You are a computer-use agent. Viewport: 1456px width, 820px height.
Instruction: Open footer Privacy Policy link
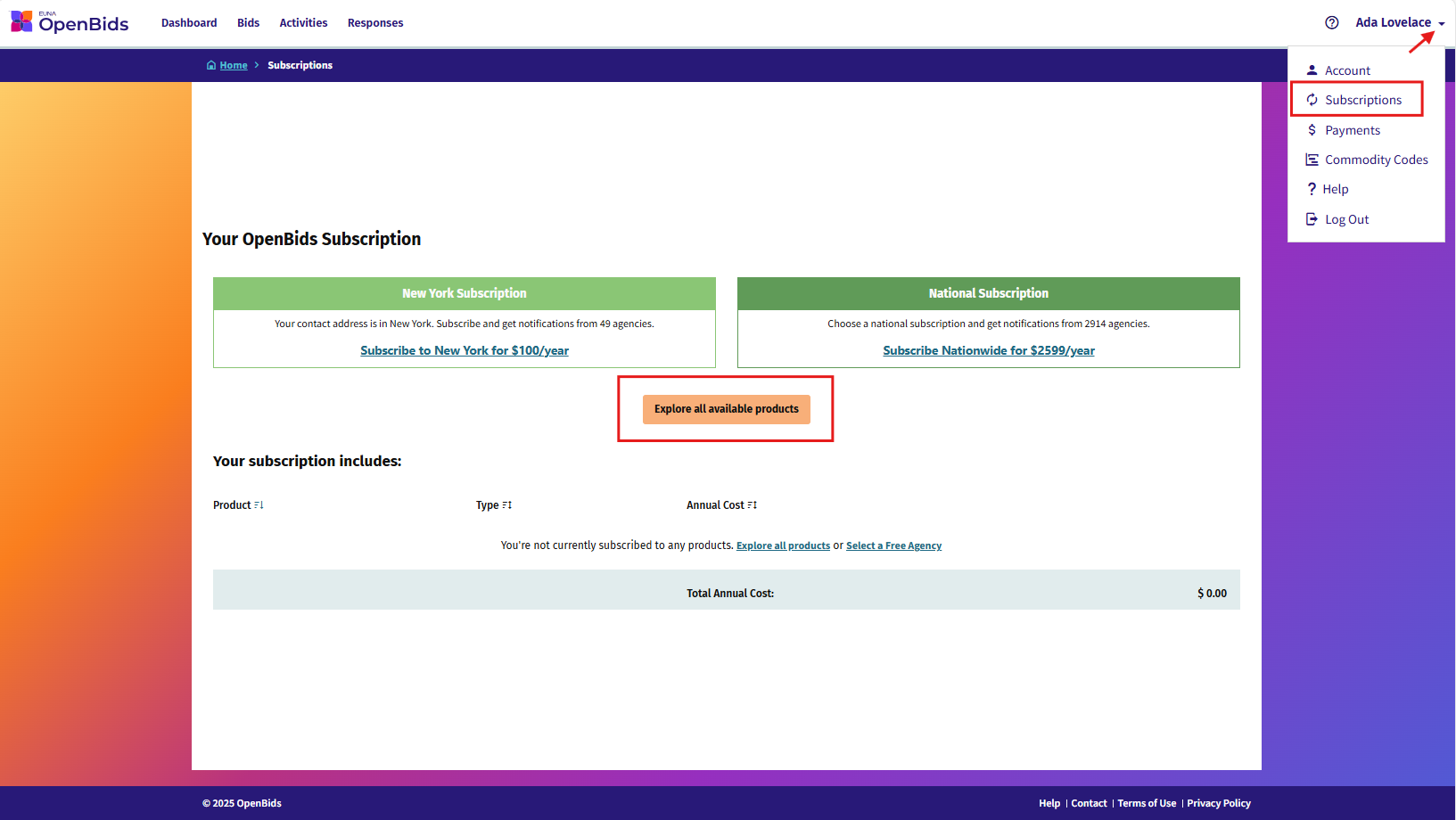[1219, 803]
